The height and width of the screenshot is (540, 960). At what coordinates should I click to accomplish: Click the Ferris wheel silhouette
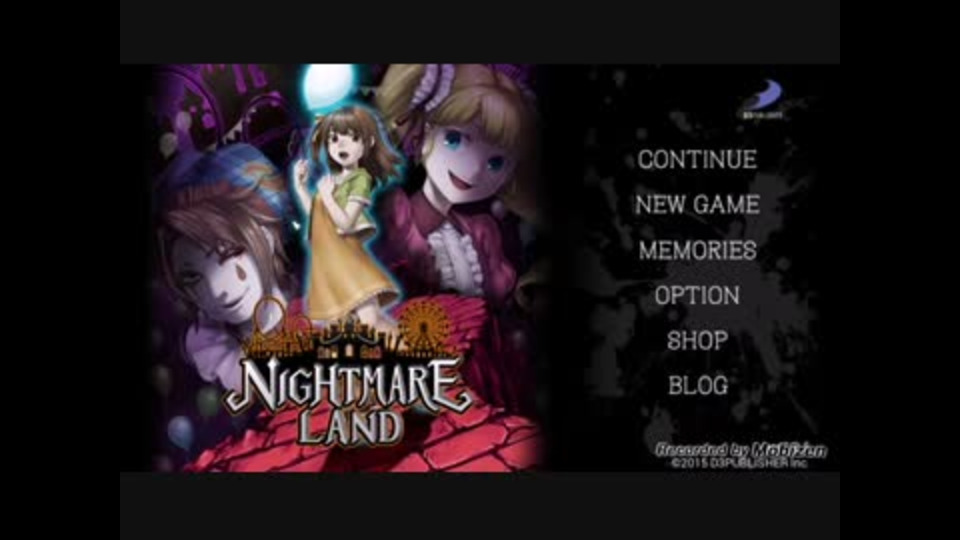click(x=426, y=326)
